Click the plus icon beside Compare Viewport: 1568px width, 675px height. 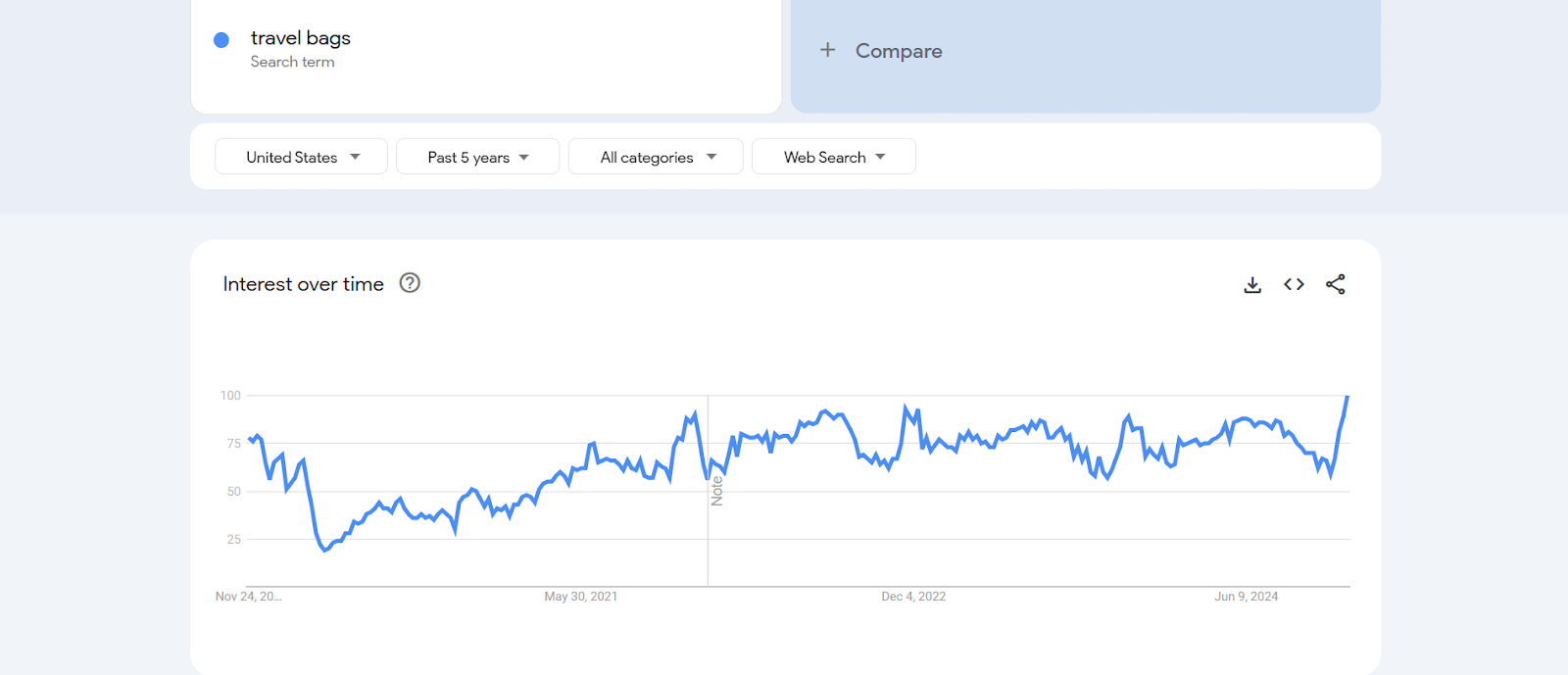click(x=828, y=50)
